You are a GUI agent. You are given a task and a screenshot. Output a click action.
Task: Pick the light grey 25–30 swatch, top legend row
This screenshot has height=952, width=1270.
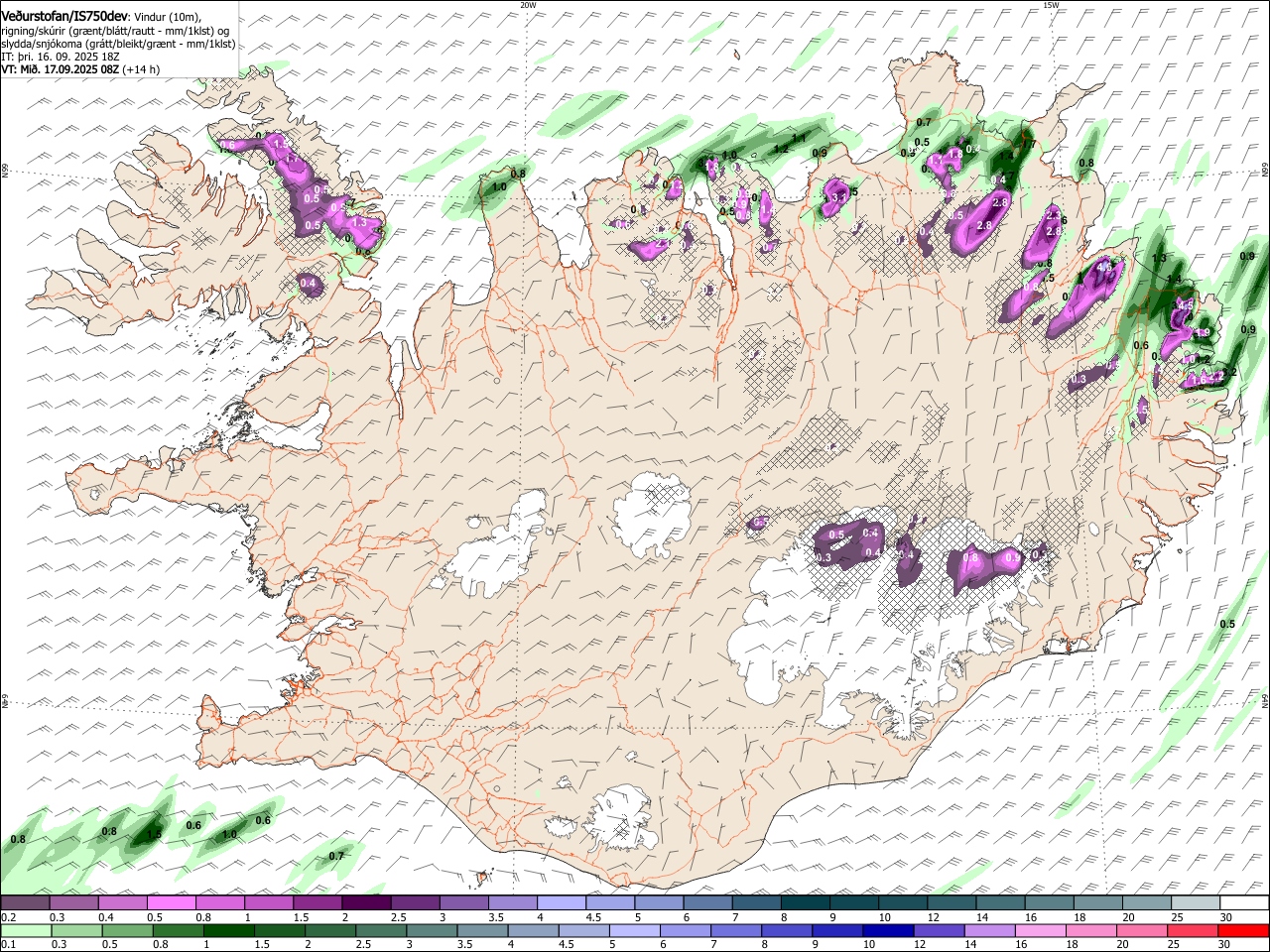[1196, 903]
